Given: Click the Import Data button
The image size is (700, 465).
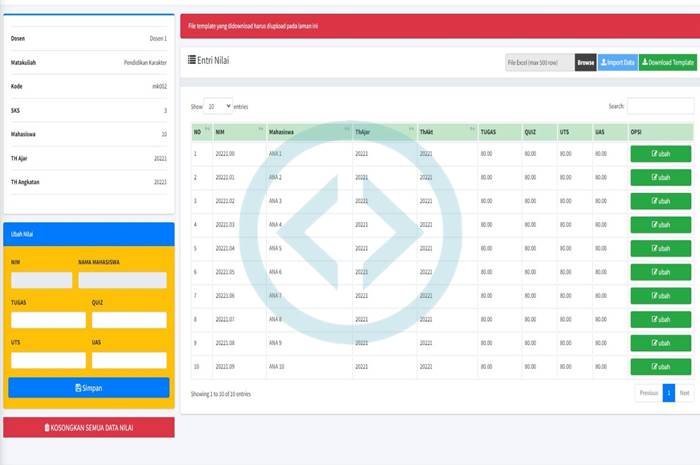Looking at the screenshot, I should point(617,63).
